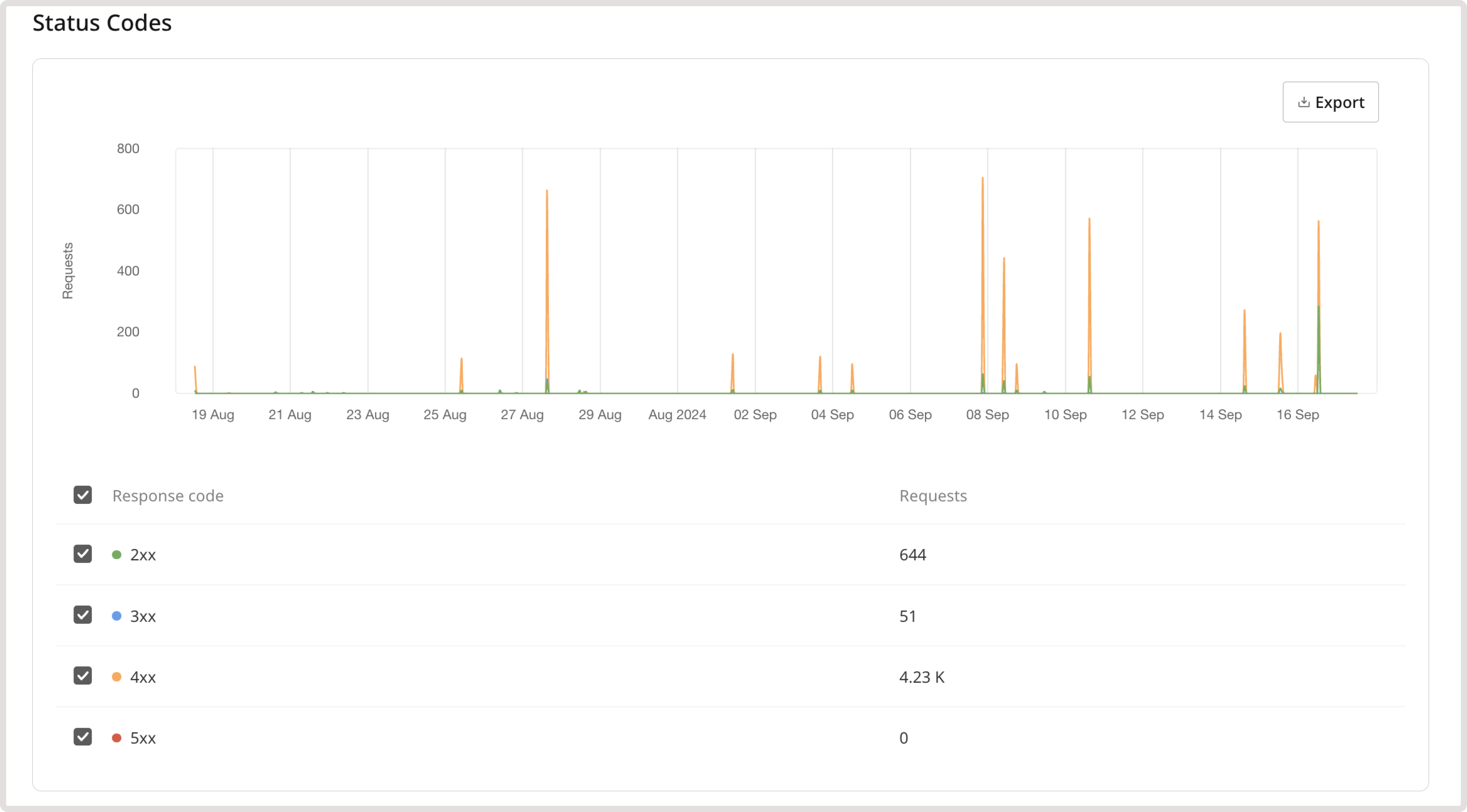Click the green dot beside 2xx
The width and height of the screenshot is (1467, 812).
coord(117,554)
